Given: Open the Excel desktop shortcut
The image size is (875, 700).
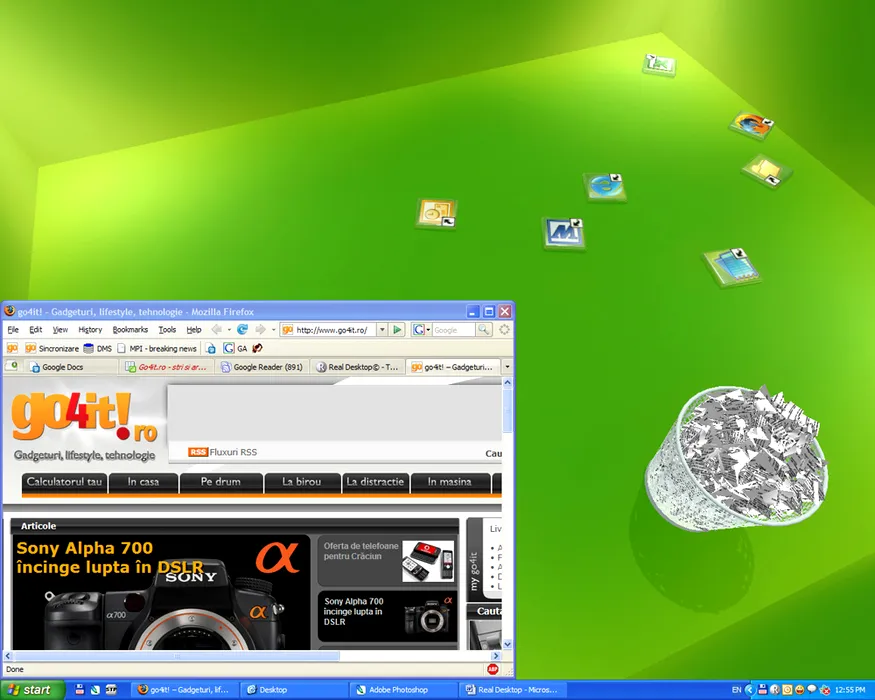Looking at the screenshot, I should [659, 64].
